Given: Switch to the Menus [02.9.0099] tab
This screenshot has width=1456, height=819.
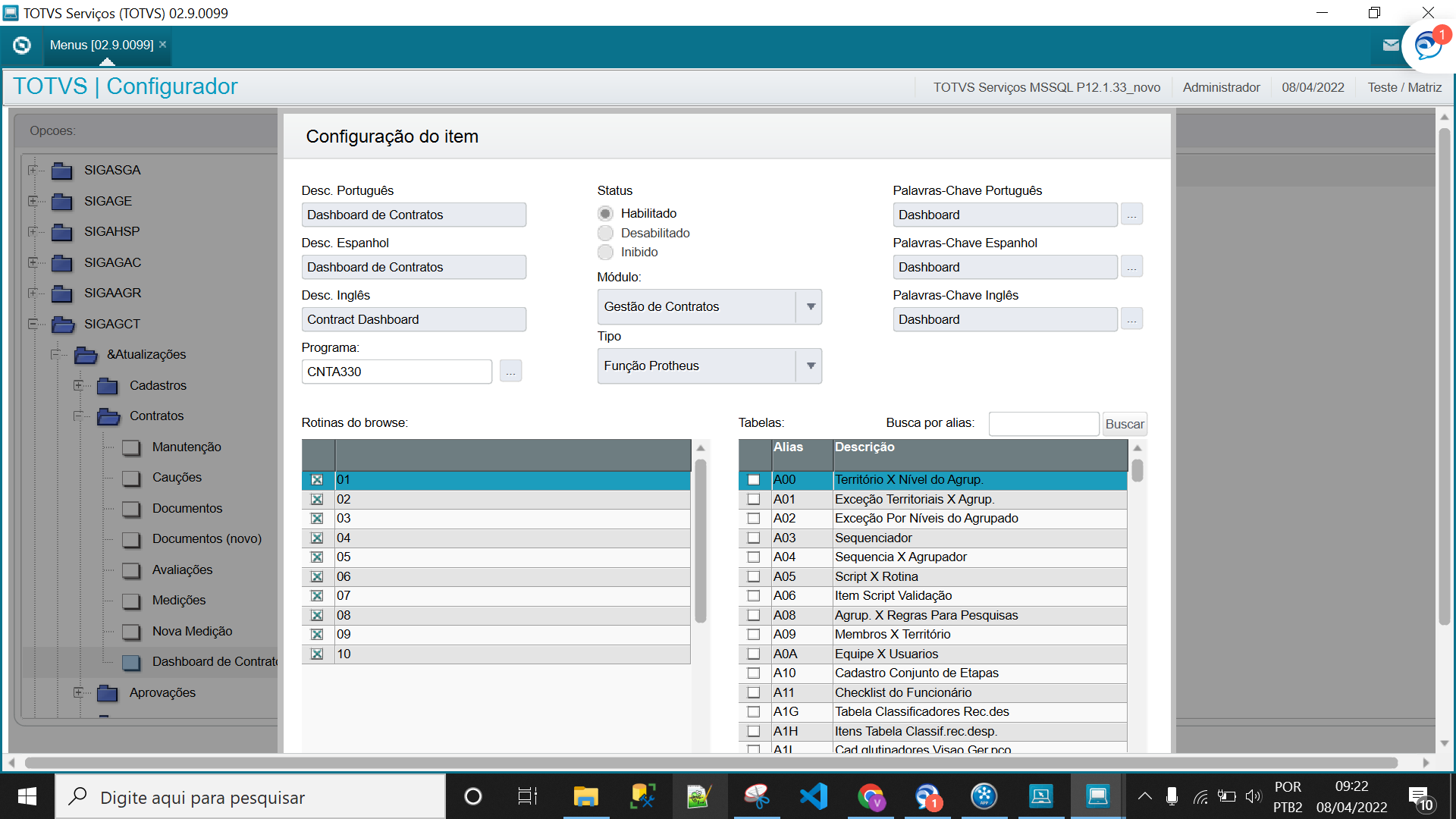Looking at the screenshot, I should [x=102, y=45].
